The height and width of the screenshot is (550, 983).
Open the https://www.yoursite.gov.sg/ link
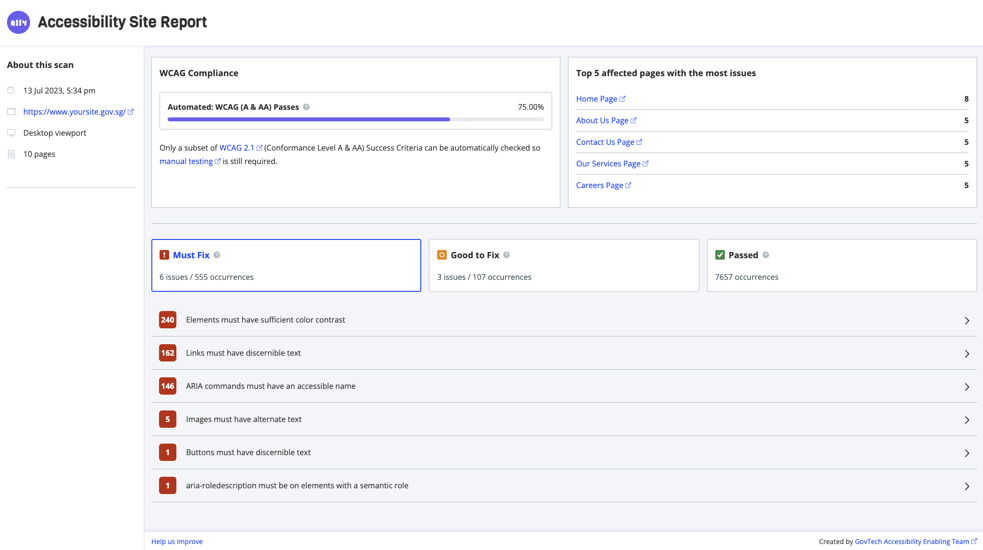pyautogui.click(x=75, y=112)
